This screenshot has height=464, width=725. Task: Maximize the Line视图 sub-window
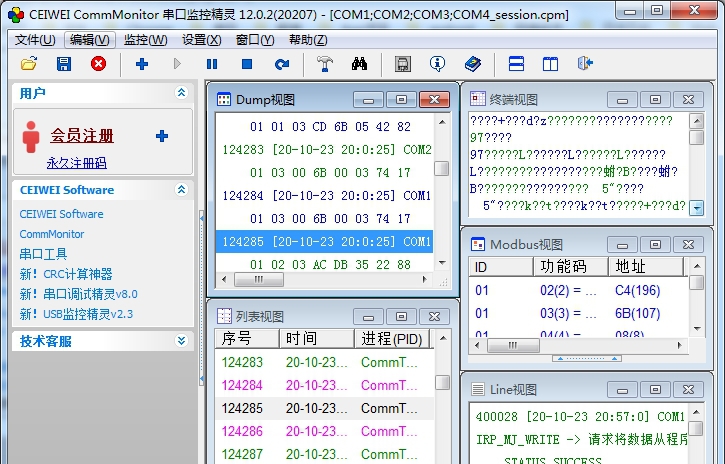655,390
